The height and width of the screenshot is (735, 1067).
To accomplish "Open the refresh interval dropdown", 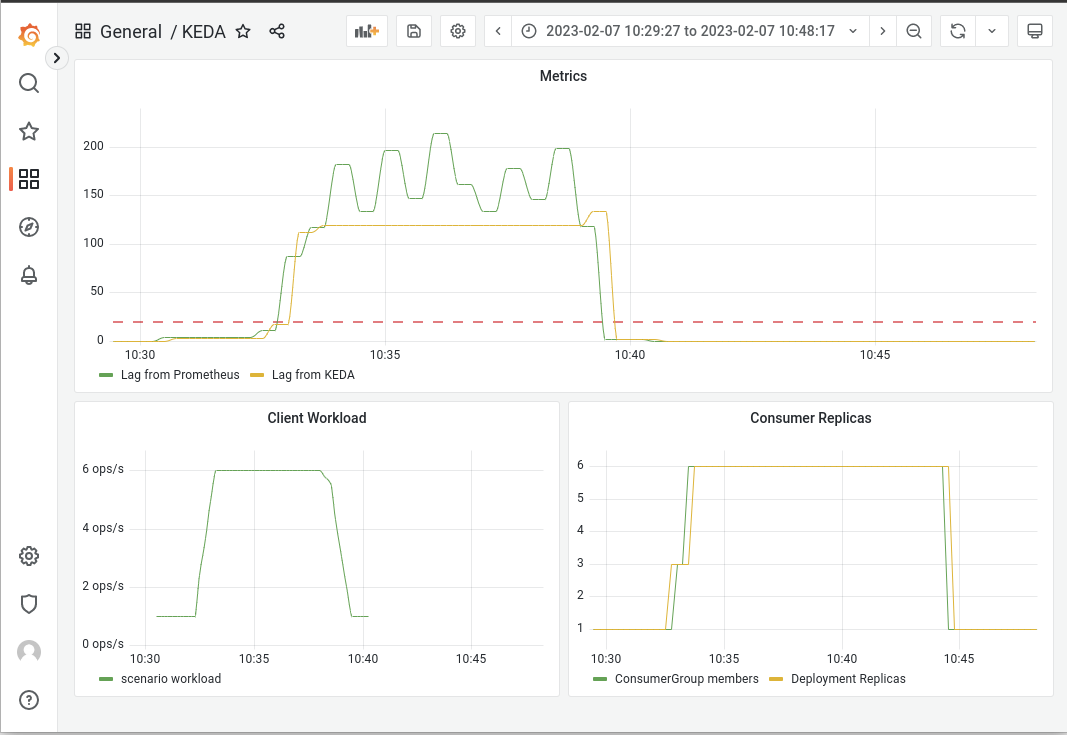I will pyautogui.click(x=992, y=31).
